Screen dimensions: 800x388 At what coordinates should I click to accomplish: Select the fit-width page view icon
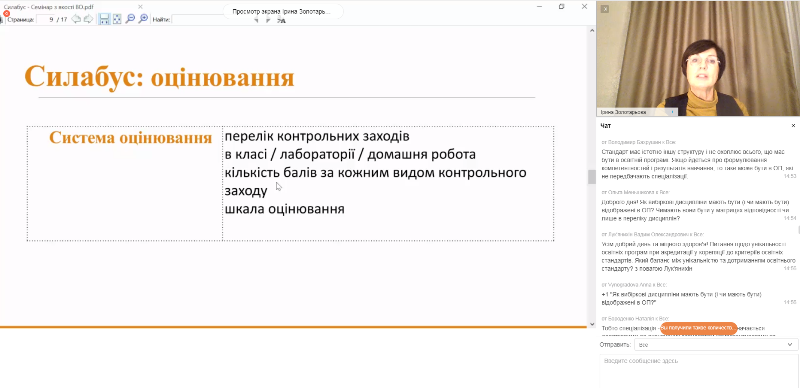tap(104, 19)
